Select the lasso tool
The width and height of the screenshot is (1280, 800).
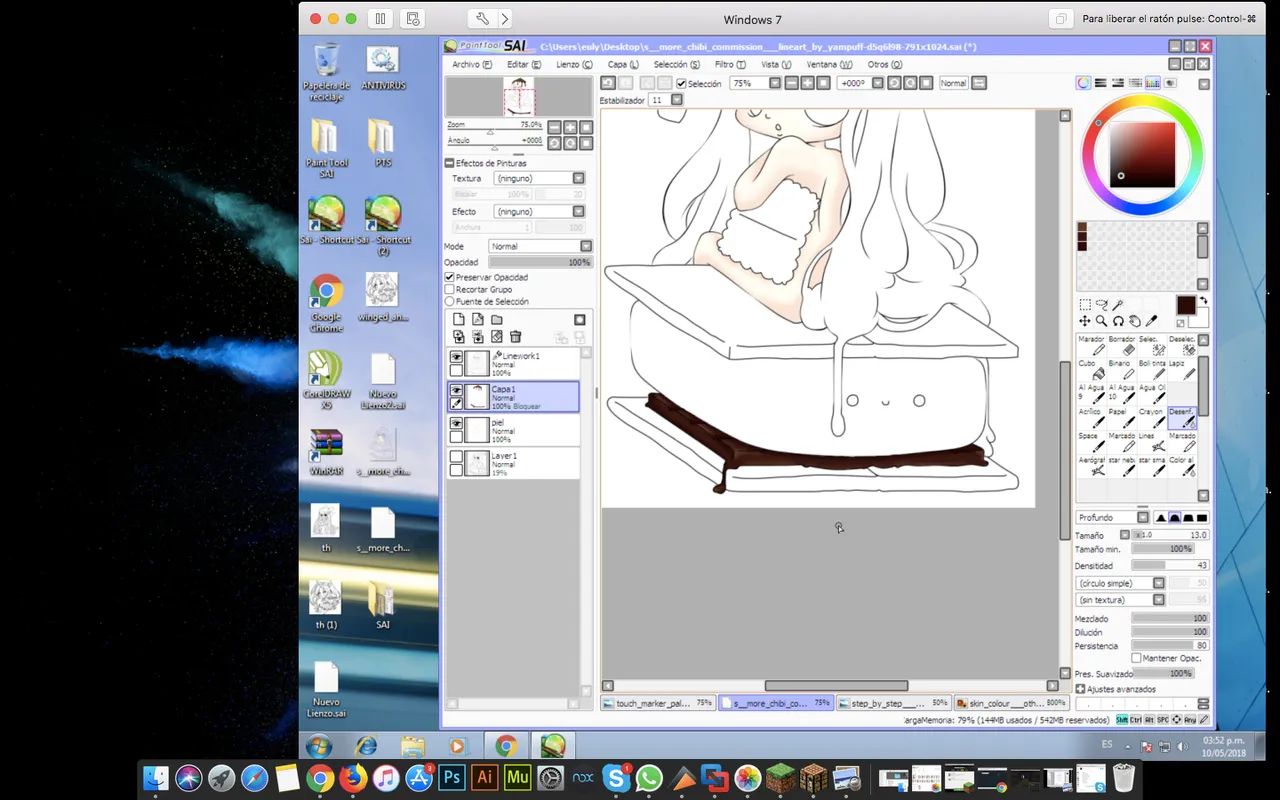coord(1101,305)
